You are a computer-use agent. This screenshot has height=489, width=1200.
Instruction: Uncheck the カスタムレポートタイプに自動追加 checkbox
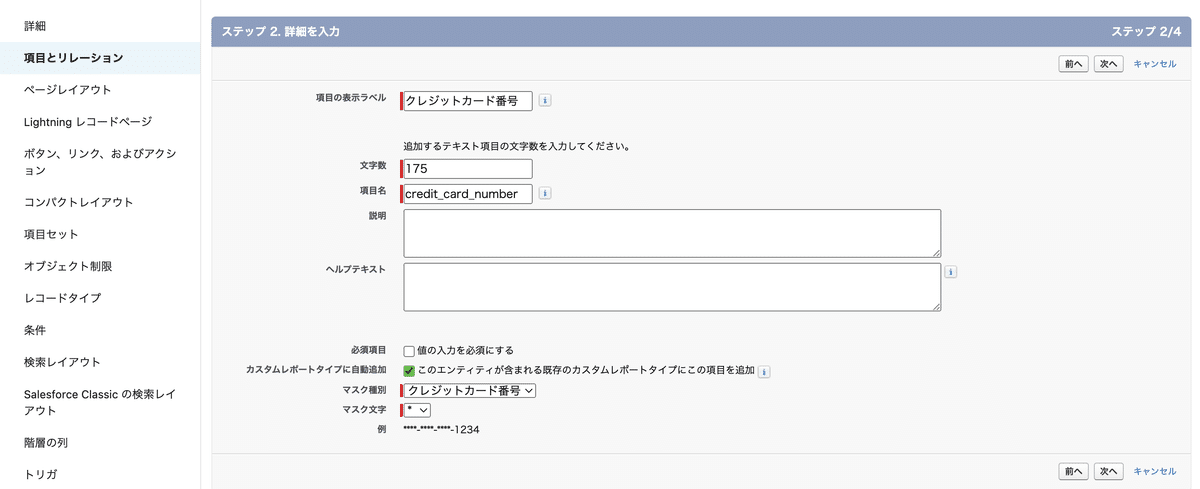coord(409,371)
